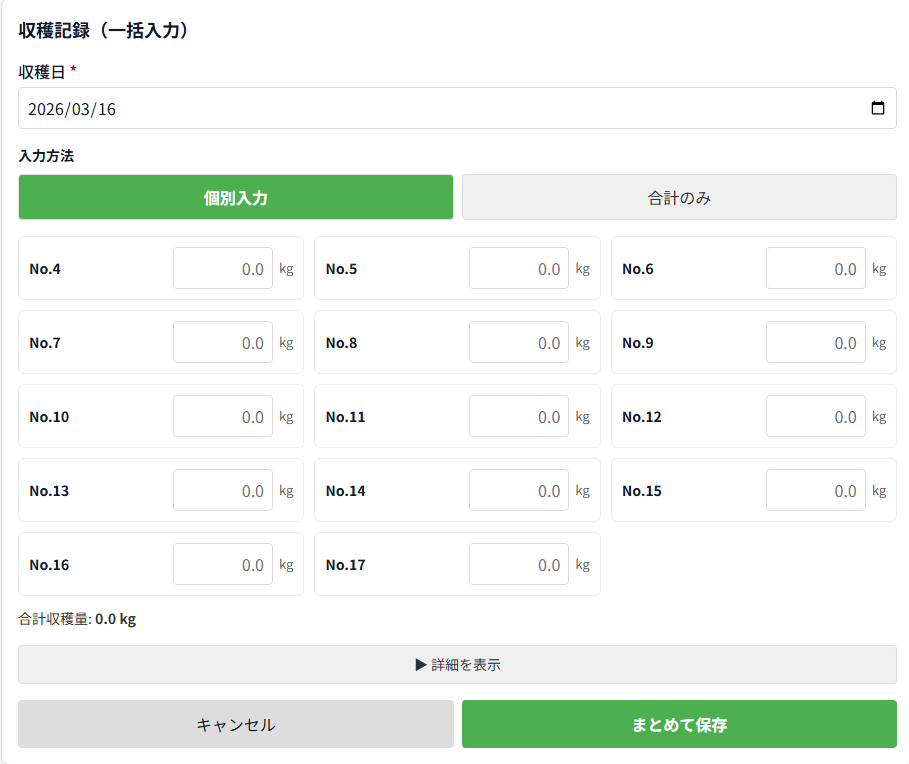Expand the 詳細を表示 section

[457, 664]
